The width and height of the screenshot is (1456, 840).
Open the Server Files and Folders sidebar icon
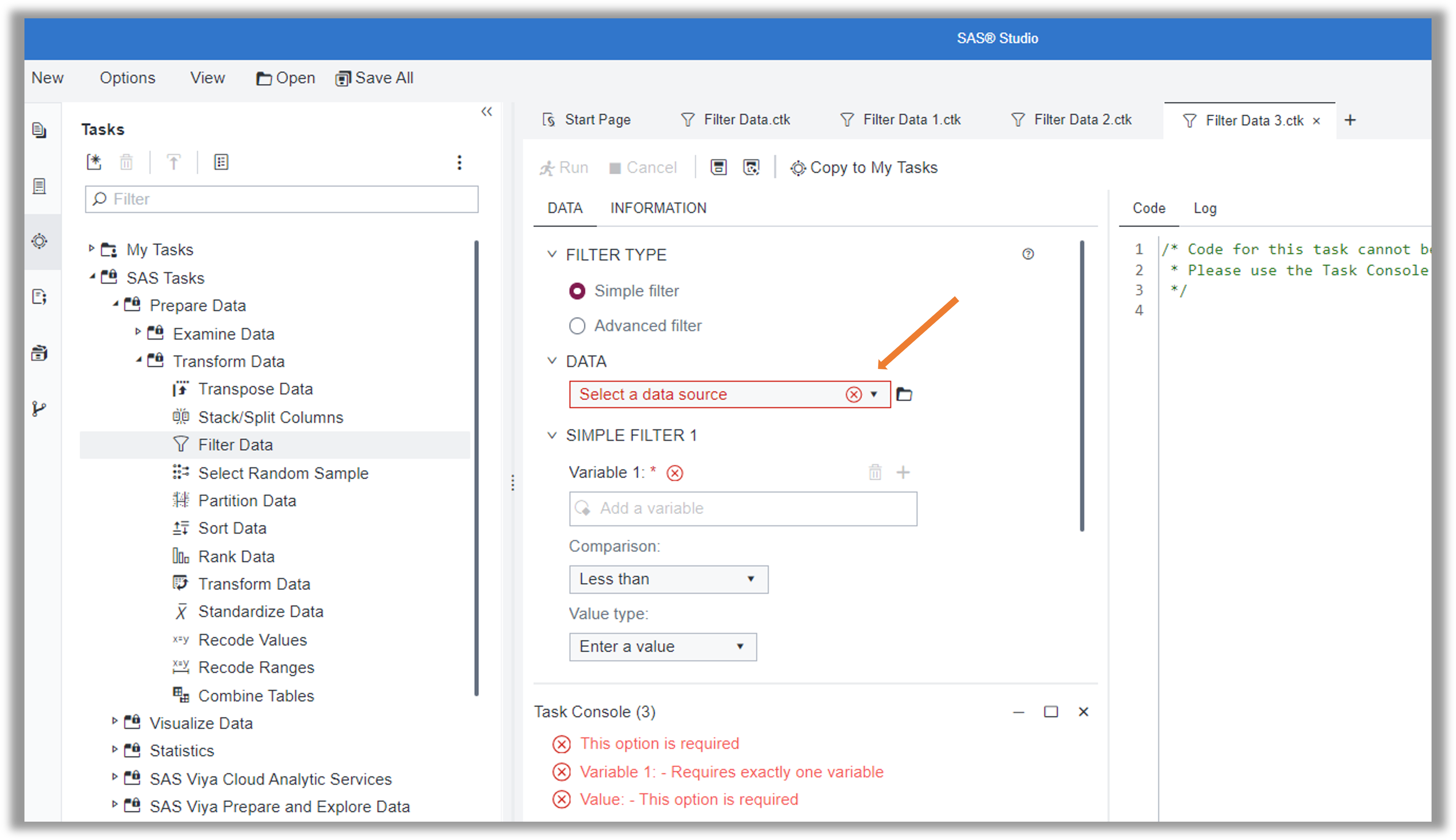coord(39,130)
